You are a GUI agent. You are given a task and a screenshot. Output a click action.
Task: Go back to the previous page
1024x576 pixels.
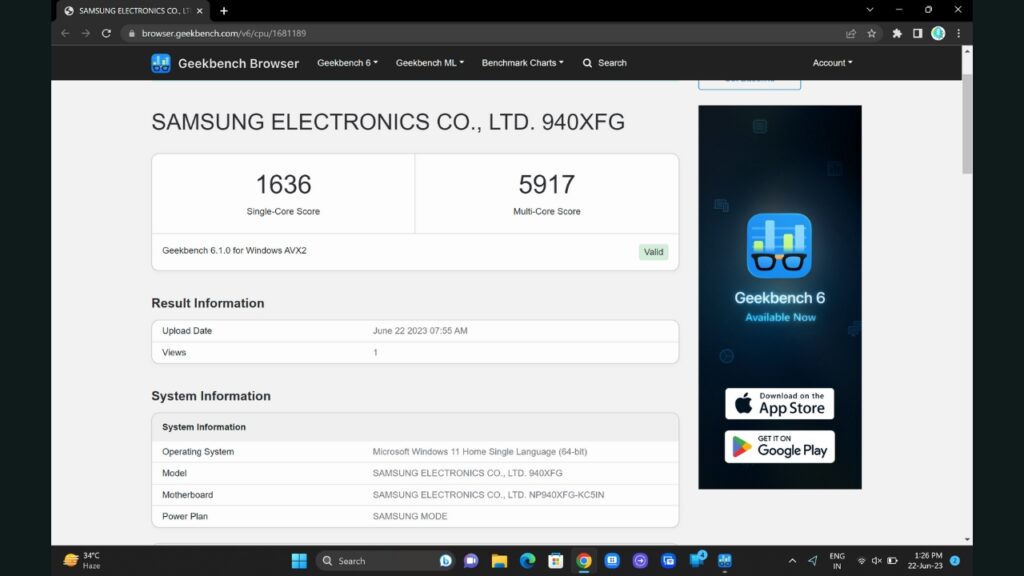pyautogui.click(x=65, y=33)
